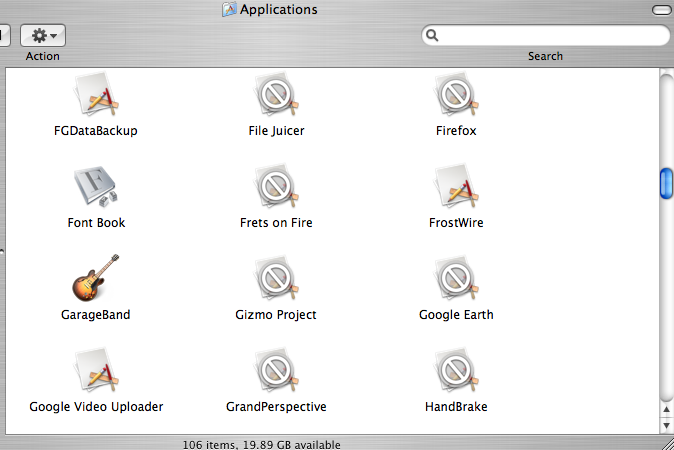The height and width of the screenshot is (450, 674).
Task: Click the magnifying glass in search field
Action: [432, 35]
